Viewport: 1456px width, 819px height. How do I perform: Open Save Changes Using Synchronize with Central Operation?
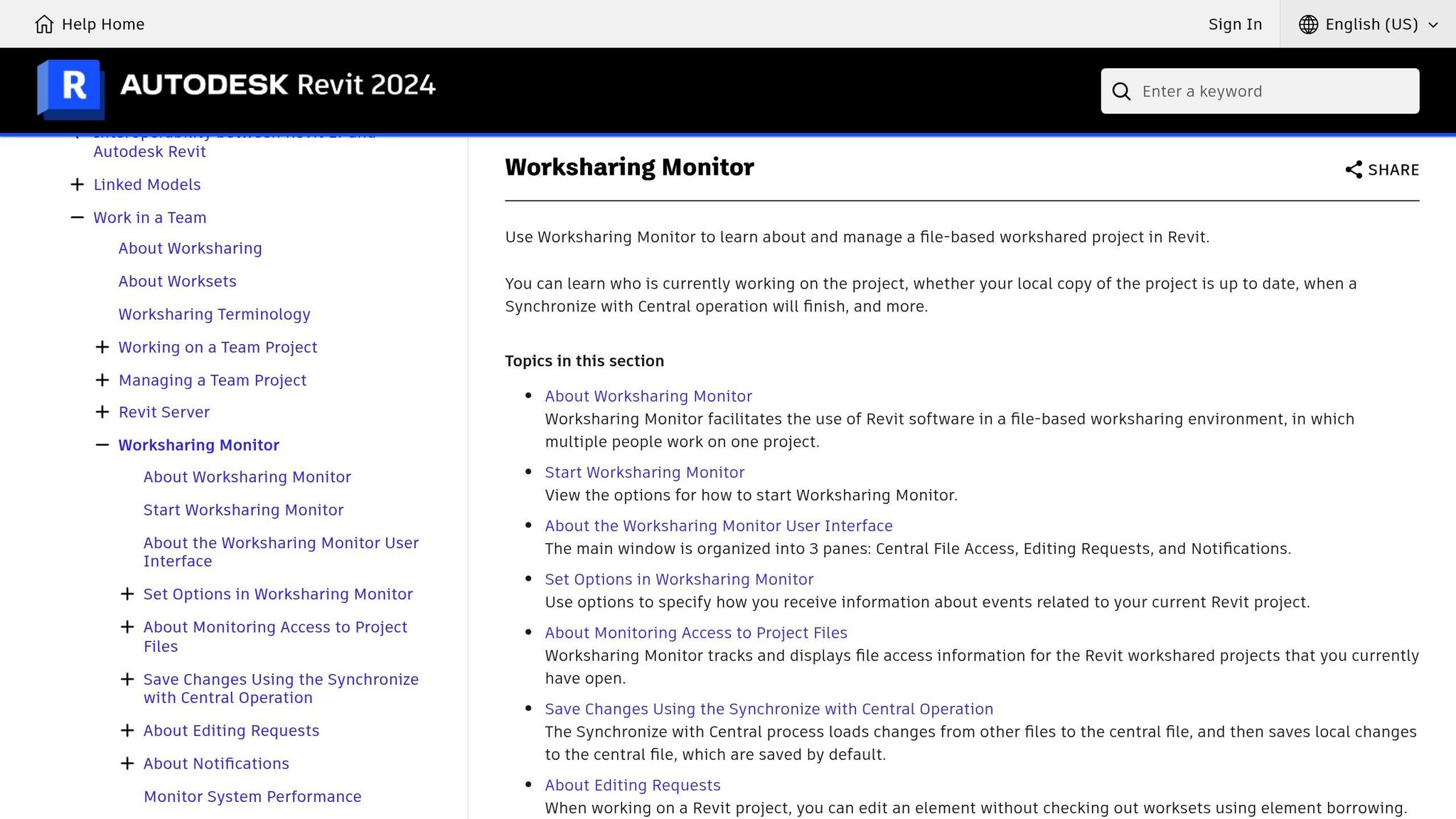pyautogui.click(x=769, y=709)
